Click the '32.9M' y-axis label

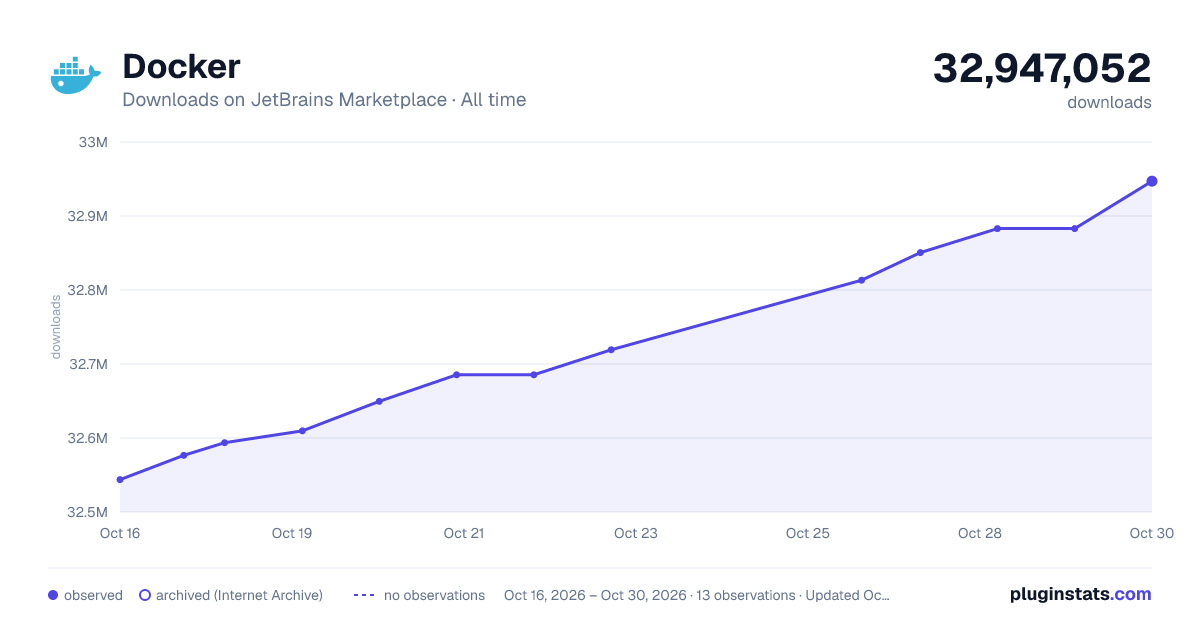88,216
